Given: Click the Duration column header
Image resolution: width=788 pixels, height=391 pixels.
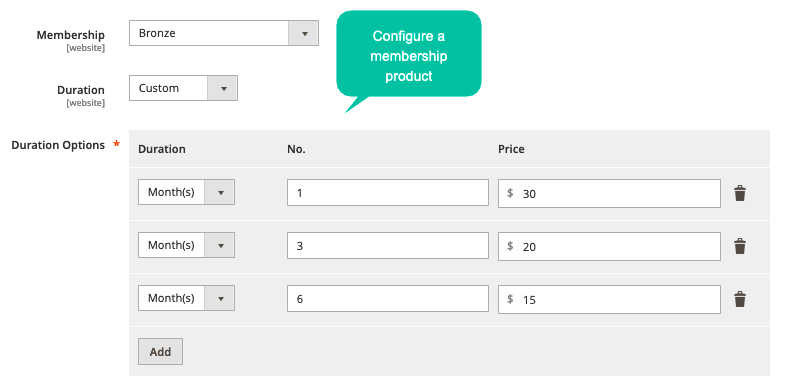Looking at the screenshot, I should point(162,149).
